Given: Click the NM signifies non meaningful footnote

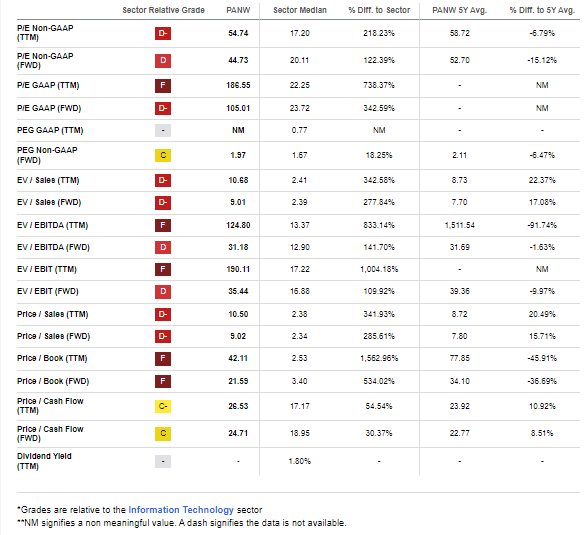Looking at the screenshot, I should (x=182, y=523).
